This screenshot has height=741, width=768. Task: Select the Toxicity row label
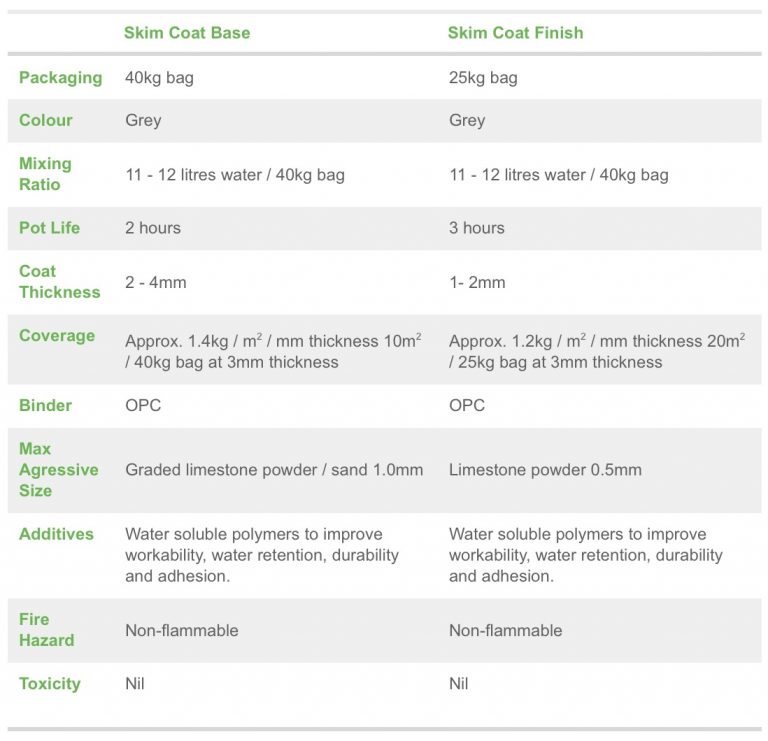tap(50, 684)
